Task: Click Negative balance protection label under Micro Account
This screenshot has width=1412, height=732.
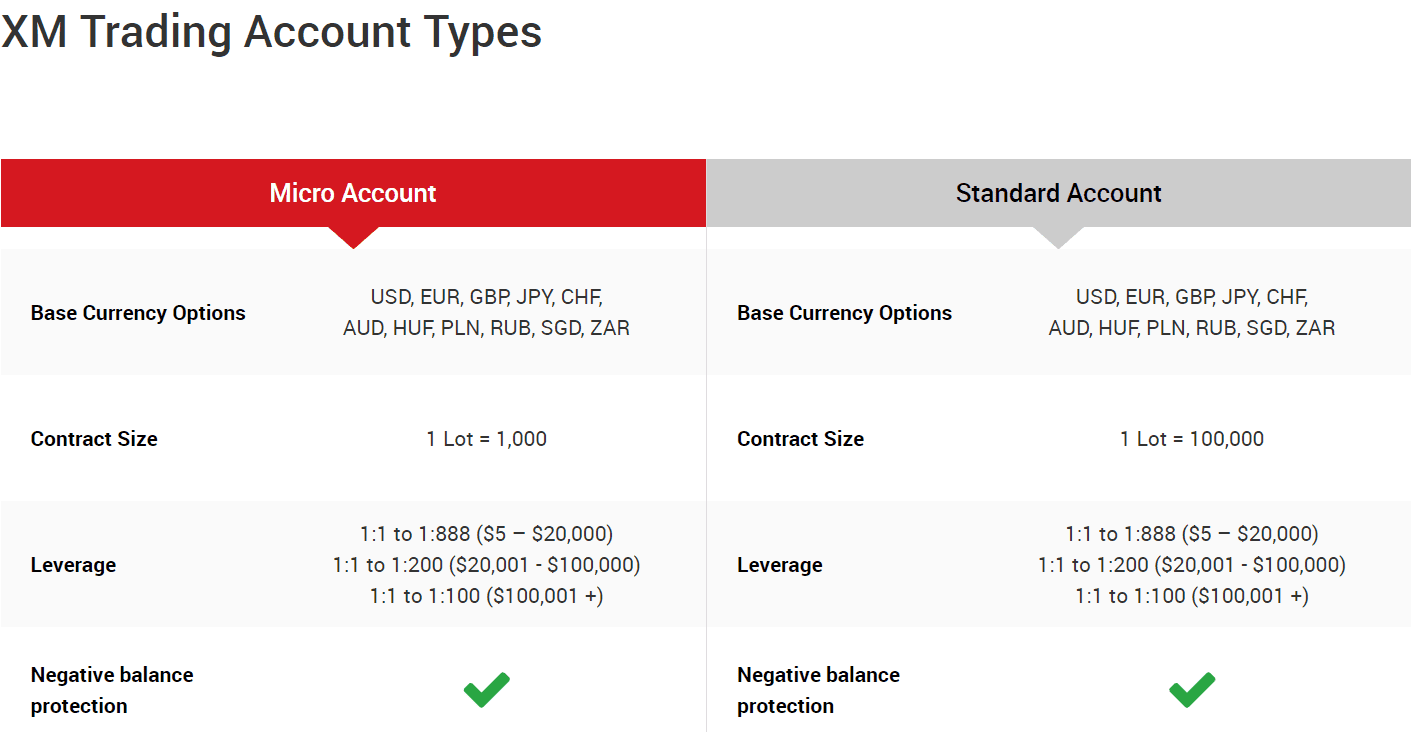Action: click(112, 690)
